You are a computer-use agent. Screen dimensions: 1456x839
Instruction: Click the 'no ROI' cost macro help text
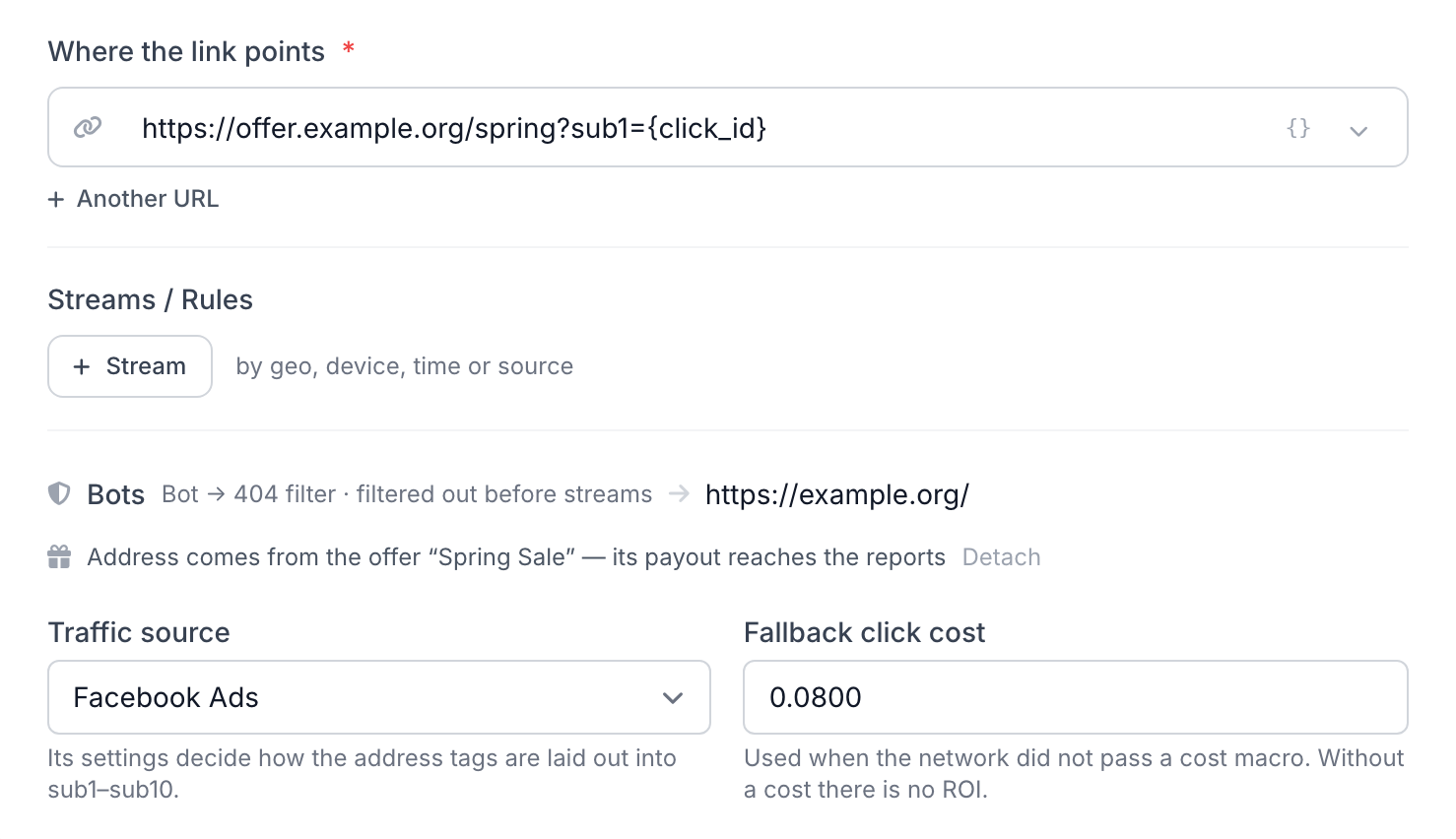pyautogui.click(x=1074, y=774)
